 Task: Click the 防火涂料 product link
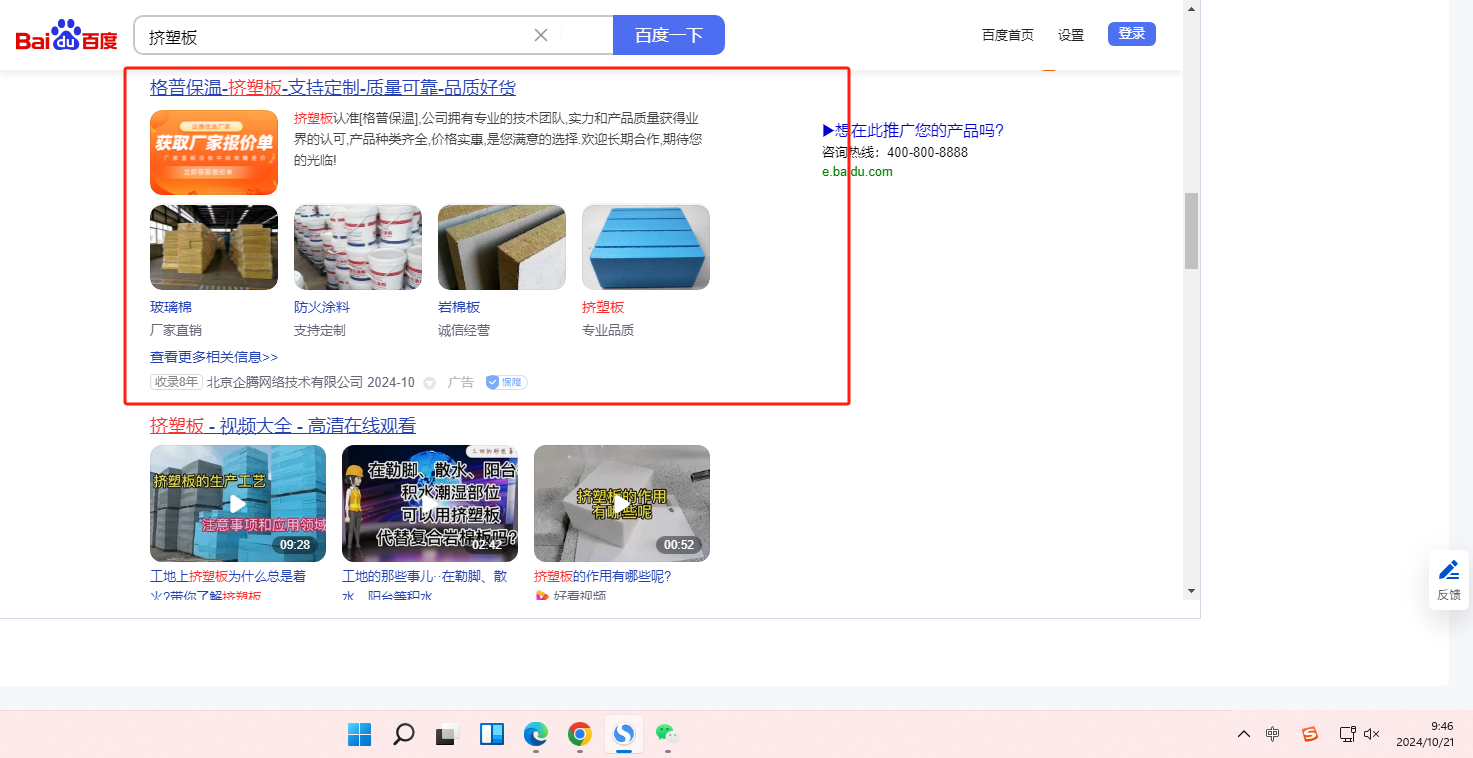(x=322, y=307)
